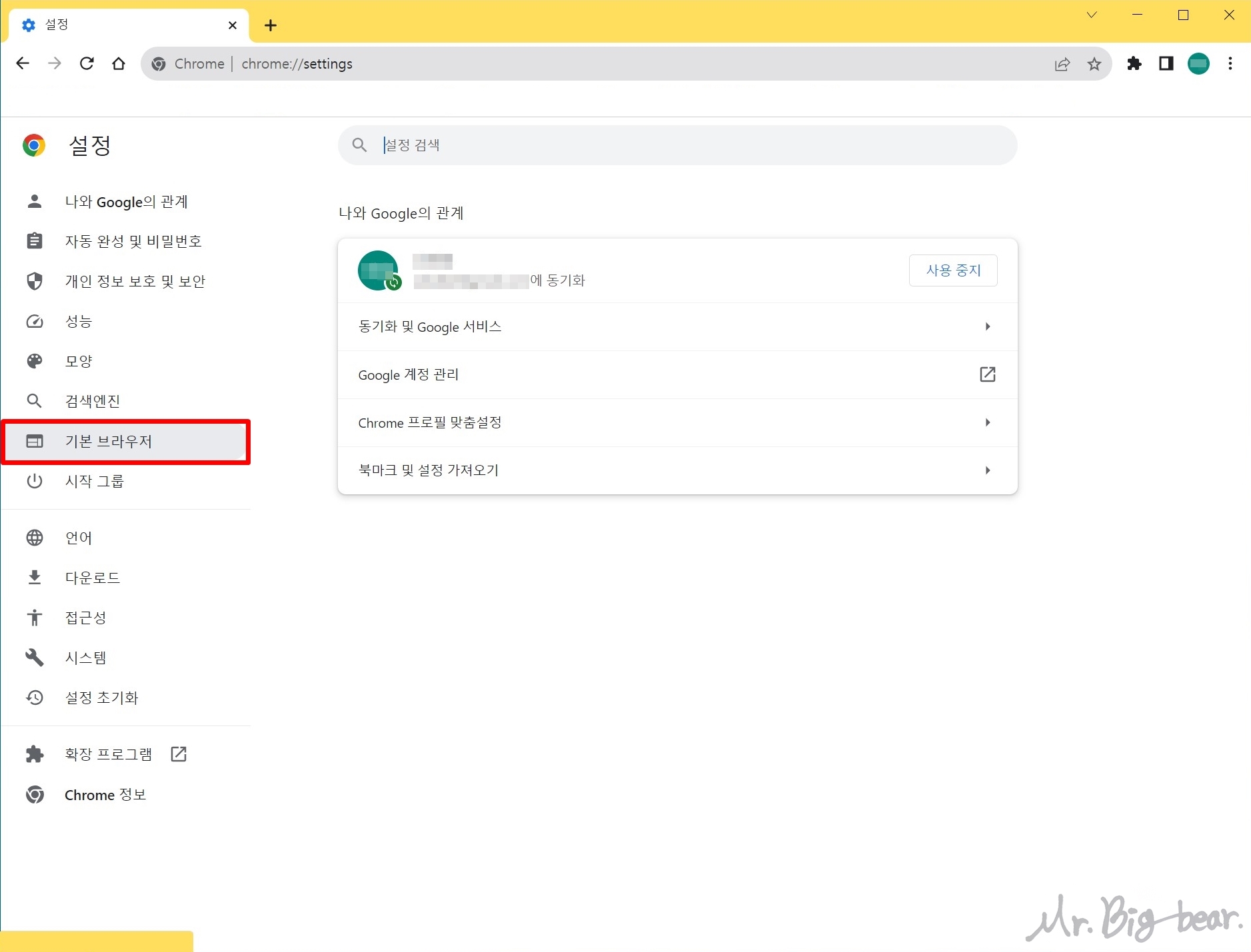Open the tab search dropdown arrow
Screen dimensions: 1251x952
click(x=1092, y=15)
